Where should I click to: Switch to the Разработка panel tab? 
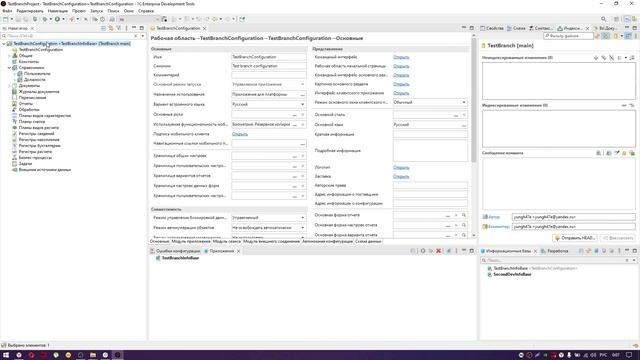click(x=554, y=251)
